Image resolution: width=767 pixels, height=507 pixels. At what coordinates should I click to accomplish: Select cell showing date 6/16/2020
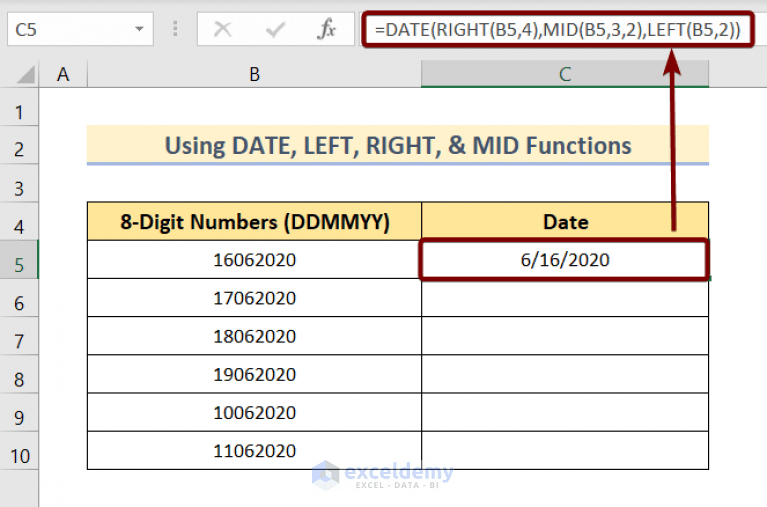[x=565, y=259]
